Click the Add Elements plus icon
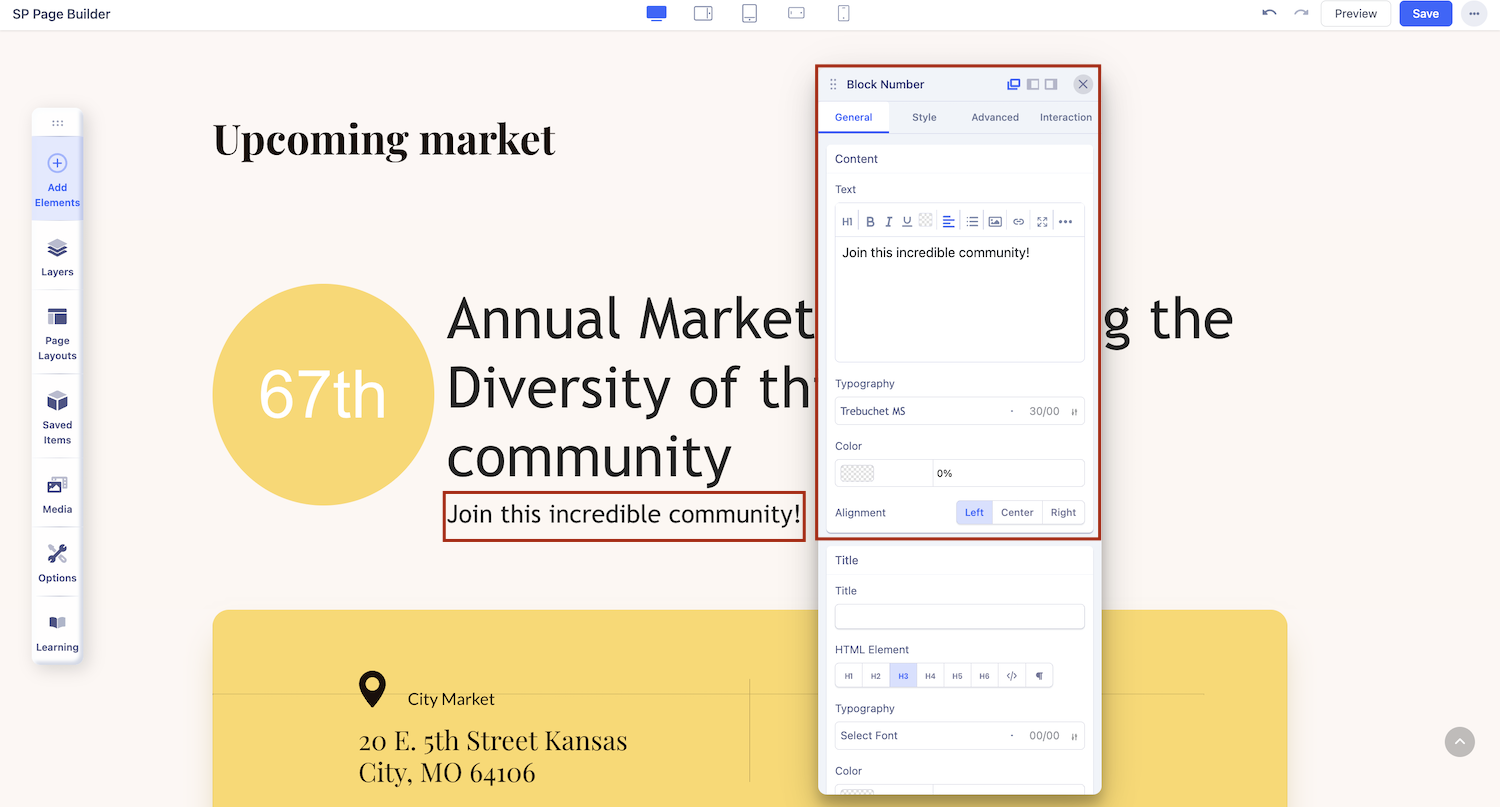The image size is (1500, 807). 57,163
